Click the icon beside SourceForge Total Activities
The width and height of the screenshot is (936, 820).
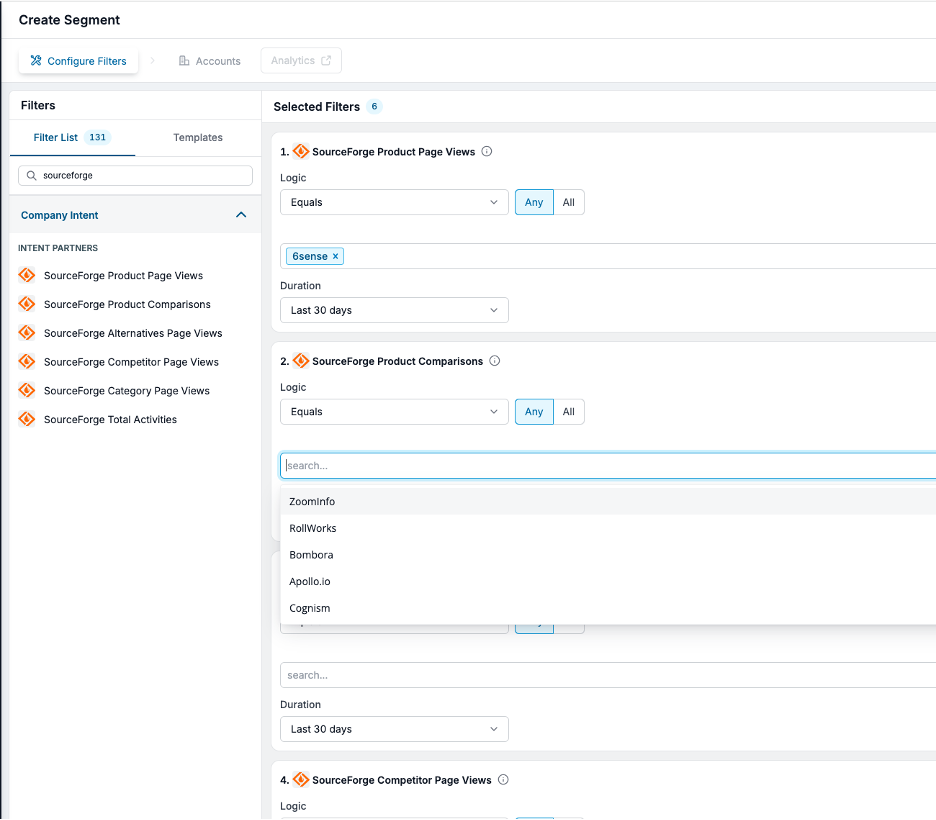click(27, 419)
